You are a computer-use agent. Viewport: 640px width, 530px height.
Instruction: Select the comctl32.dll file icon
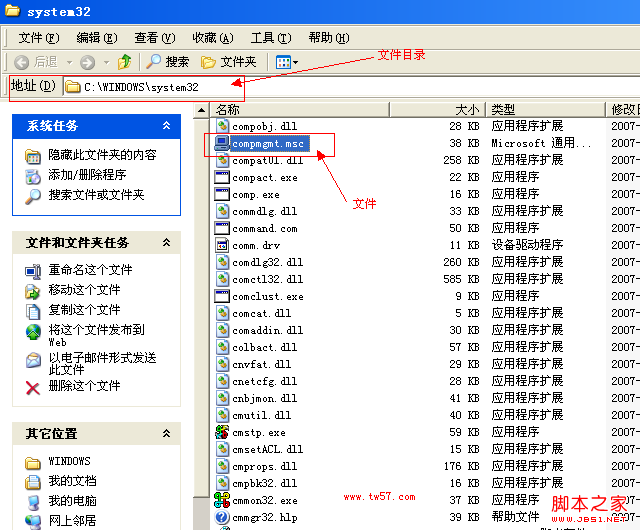click(x=222, y=279)
